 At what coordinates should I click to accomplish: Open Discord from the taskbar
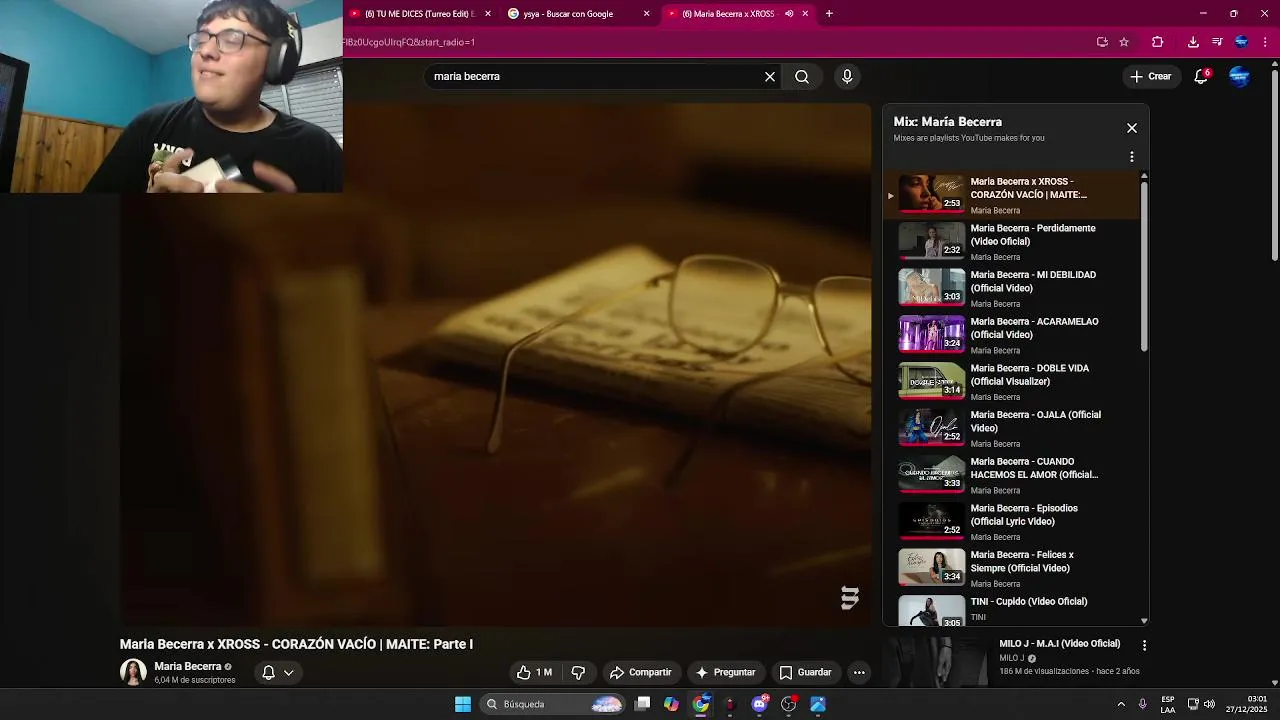point(760,704)
